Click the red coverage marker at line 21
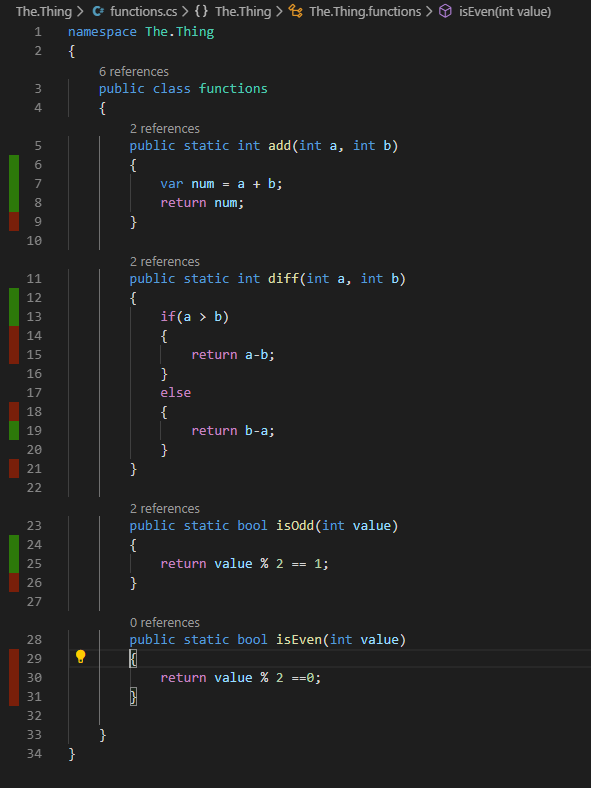Image resolution: width=591 pixels, height=788 pixels. point(14,468)
